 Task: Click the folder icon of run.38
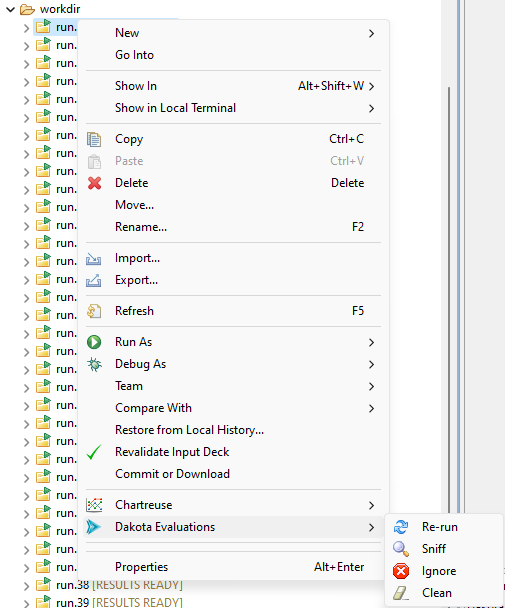click(43, 584)
